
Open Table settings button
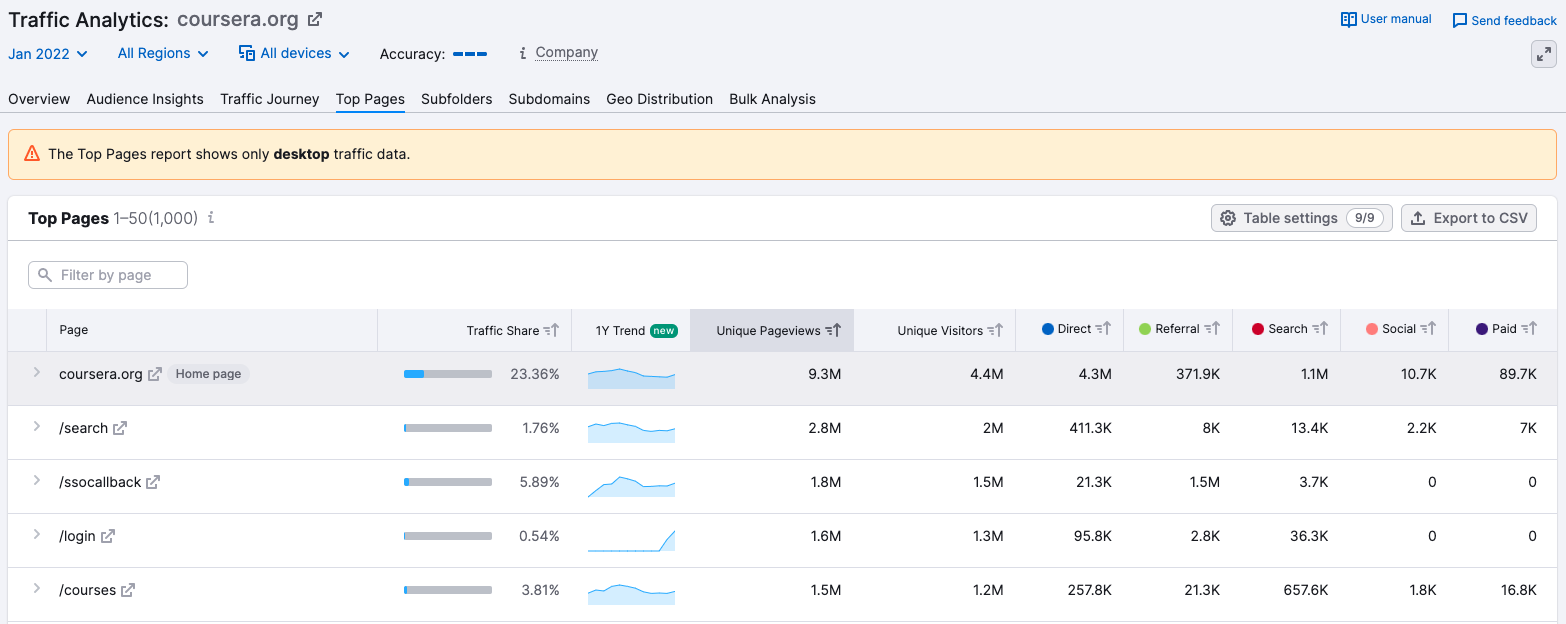coord(1301,218)
